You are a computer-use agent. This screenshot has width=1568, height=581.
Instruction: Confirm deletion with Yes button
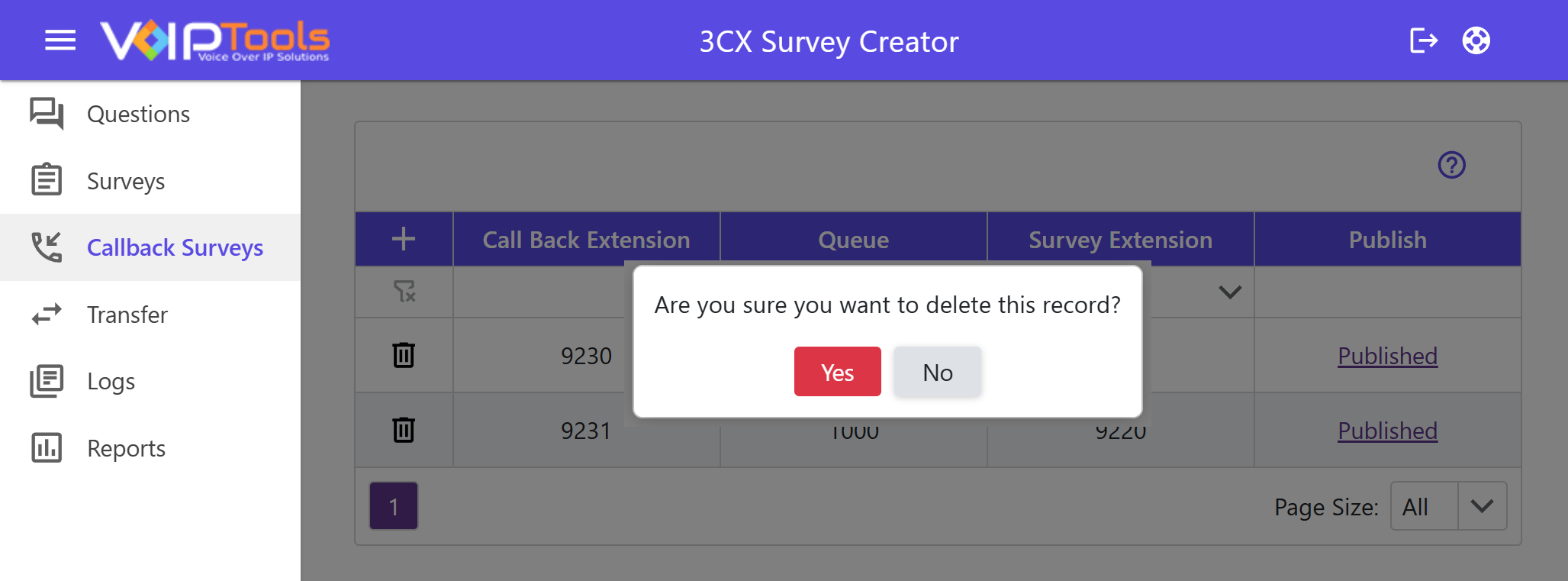(x=837, y=372)
